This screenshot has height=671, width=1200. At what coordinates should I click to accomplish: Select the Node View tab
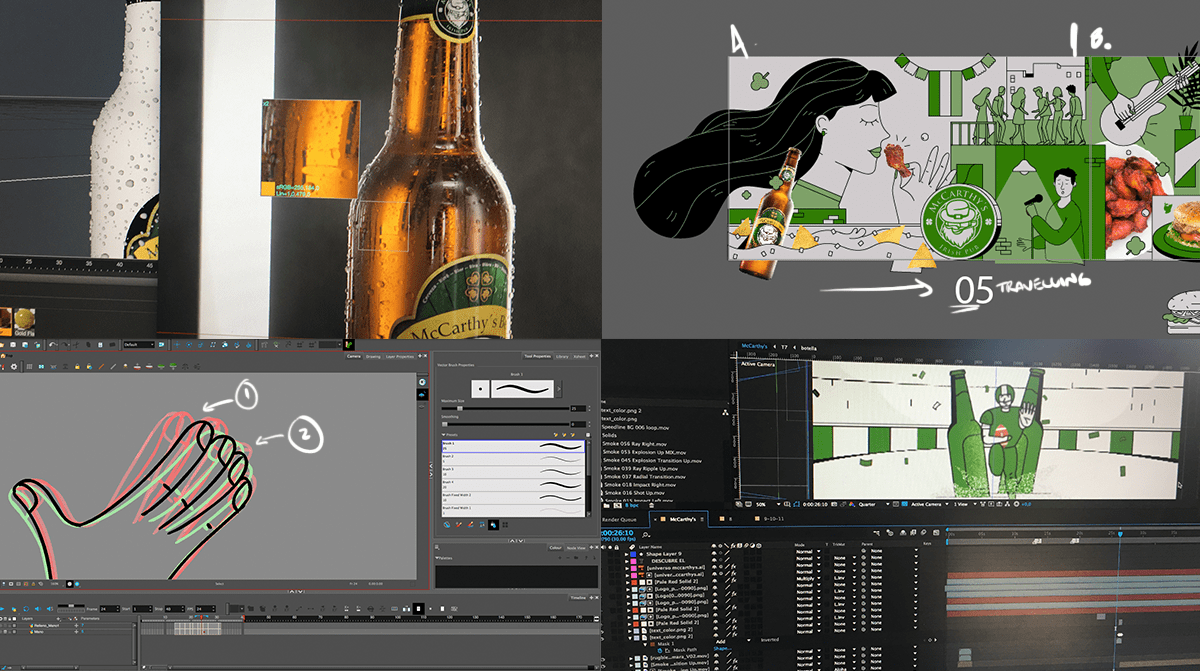[x=577, y=548]
